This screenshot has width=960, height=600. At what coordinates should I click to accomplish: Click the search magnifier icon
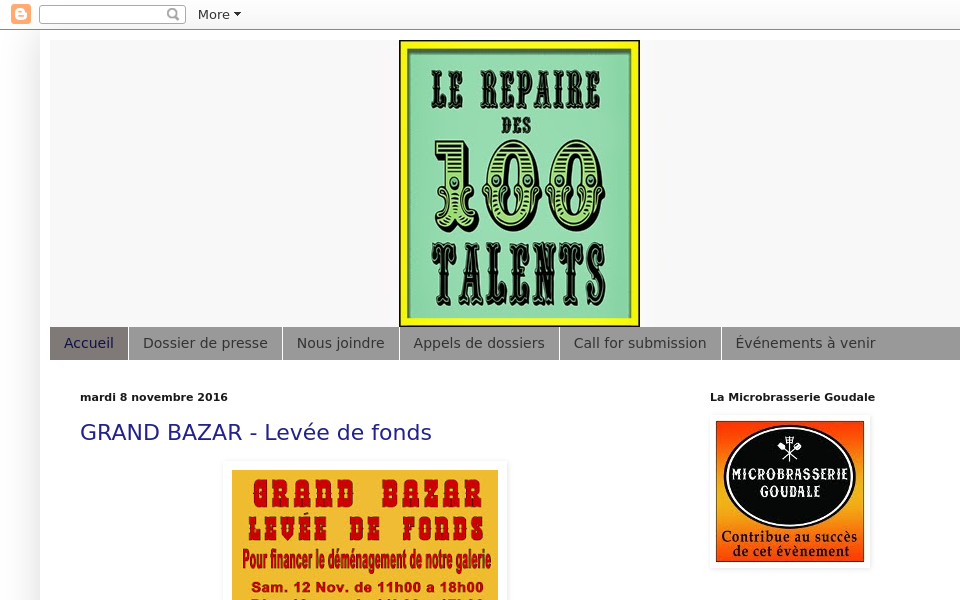coord(173,14)
